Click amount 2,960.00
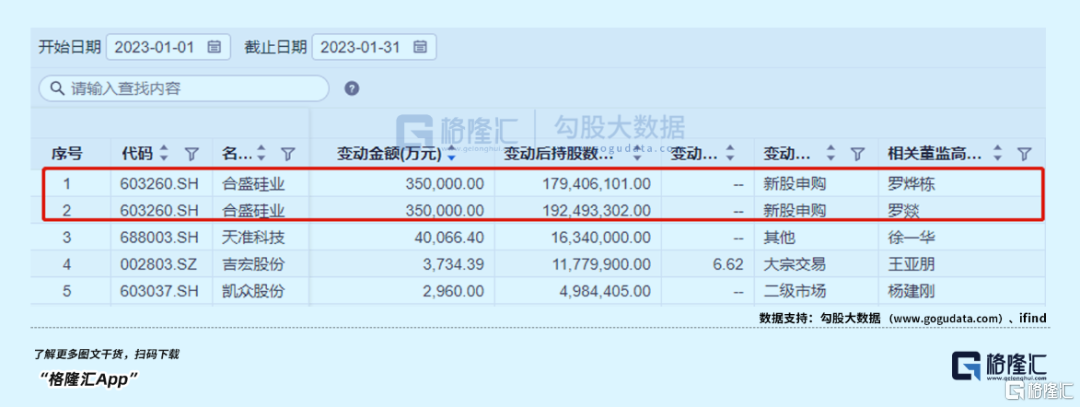 click(x=455, y=291)
